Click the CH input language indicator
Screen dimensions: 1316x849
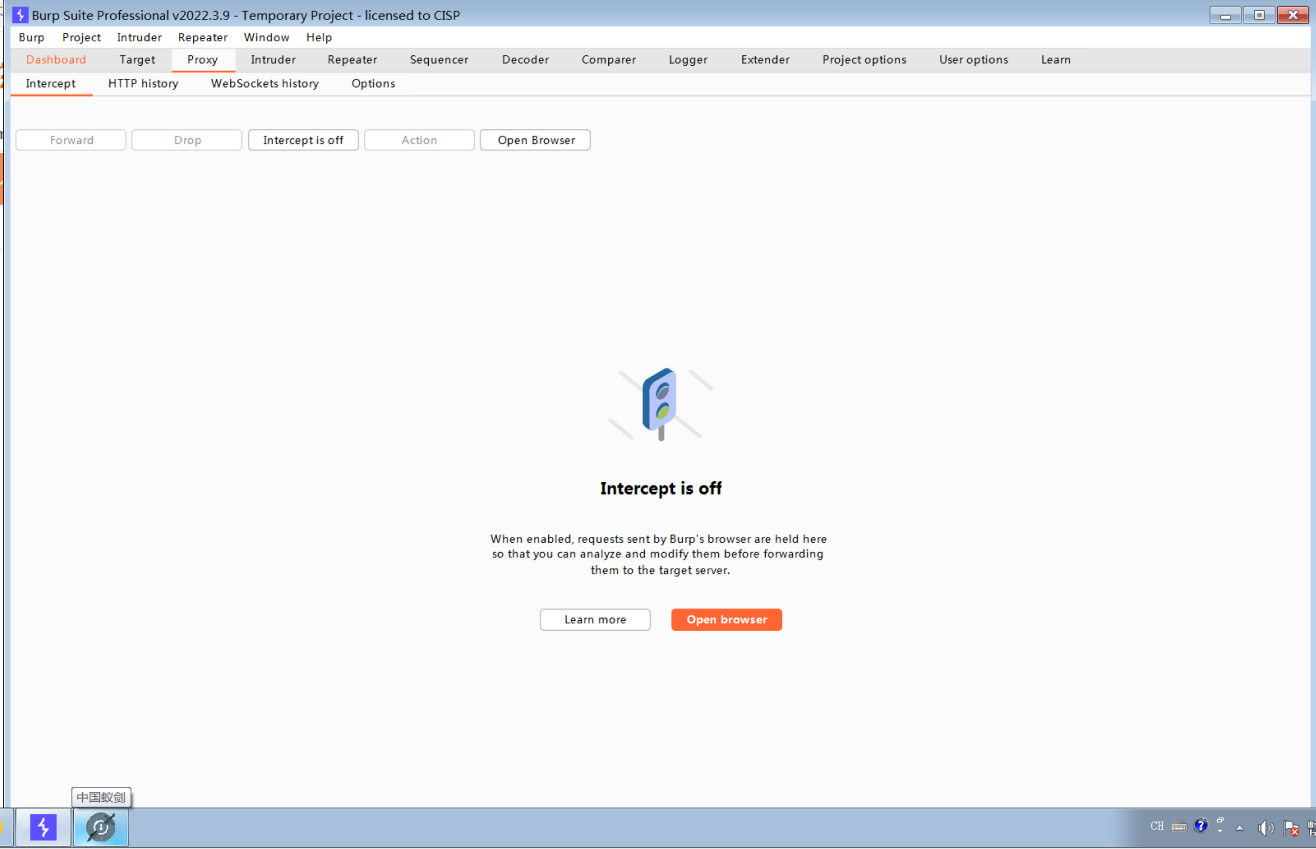pos(1157,826)
